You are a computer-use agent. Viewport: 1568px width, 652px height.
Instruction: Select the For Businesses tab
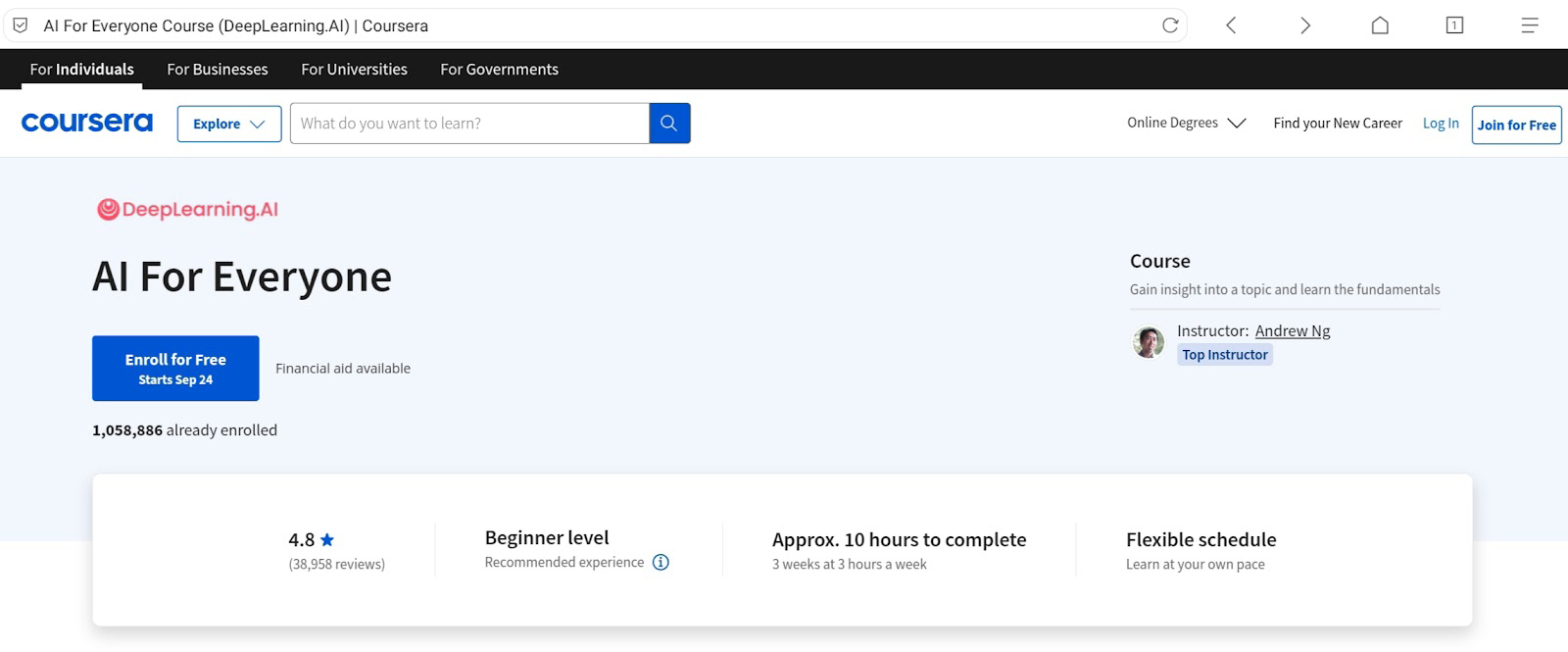[218, 69]
